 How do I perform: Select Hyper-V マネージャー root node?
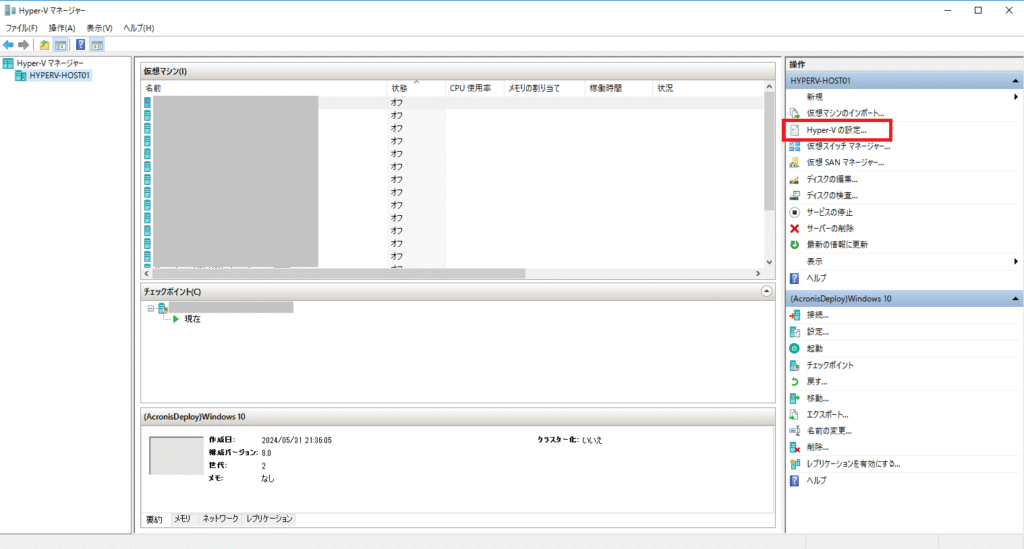[50, 63]
